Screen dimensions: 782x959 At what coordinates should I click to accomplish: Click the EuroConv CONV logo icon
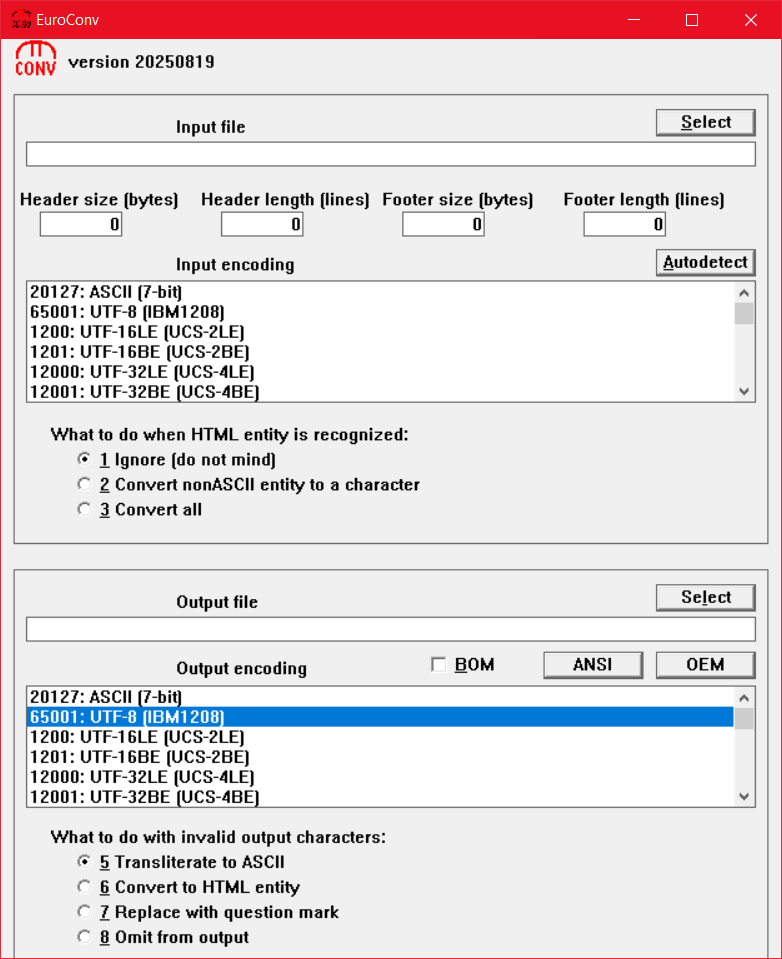[x=35, y=60]
